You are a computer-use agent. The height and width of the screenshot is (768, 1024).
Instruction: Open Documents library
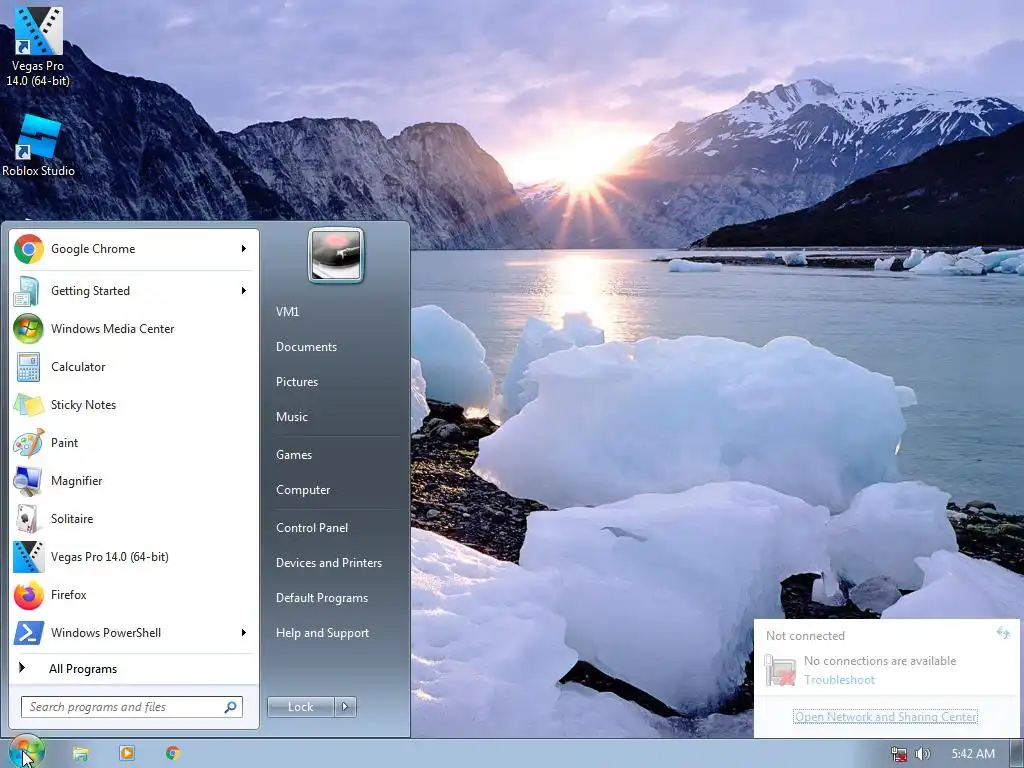(x=306, y=347)
